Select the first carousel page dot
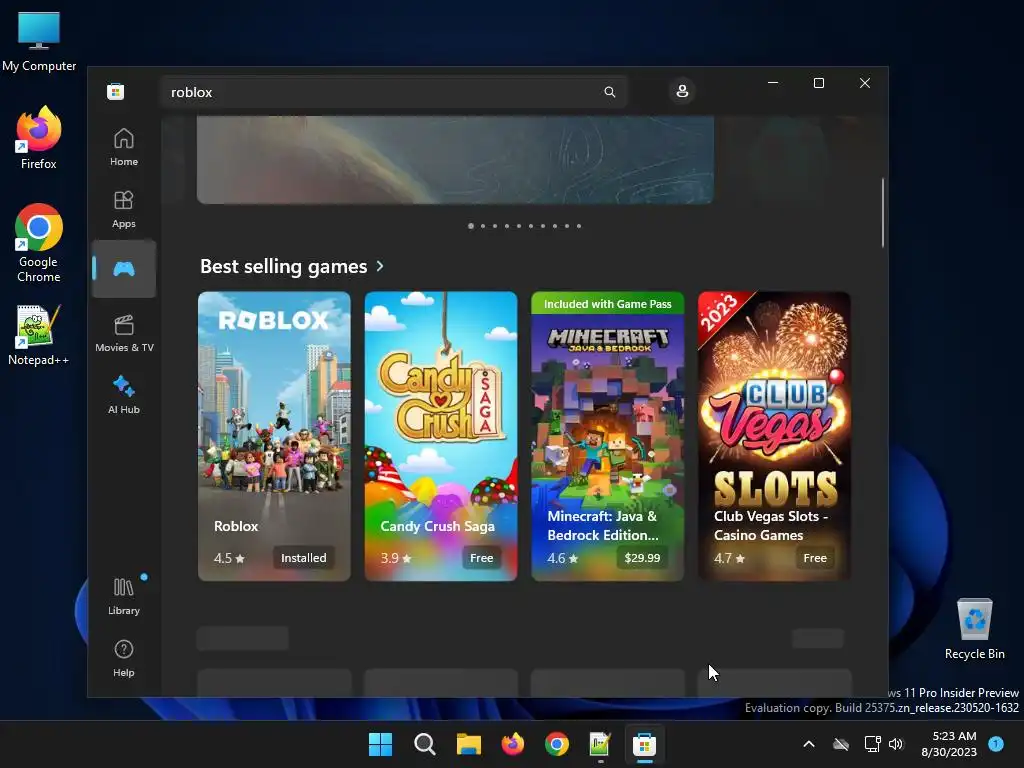1024x768 pixels. pos(471,226)
